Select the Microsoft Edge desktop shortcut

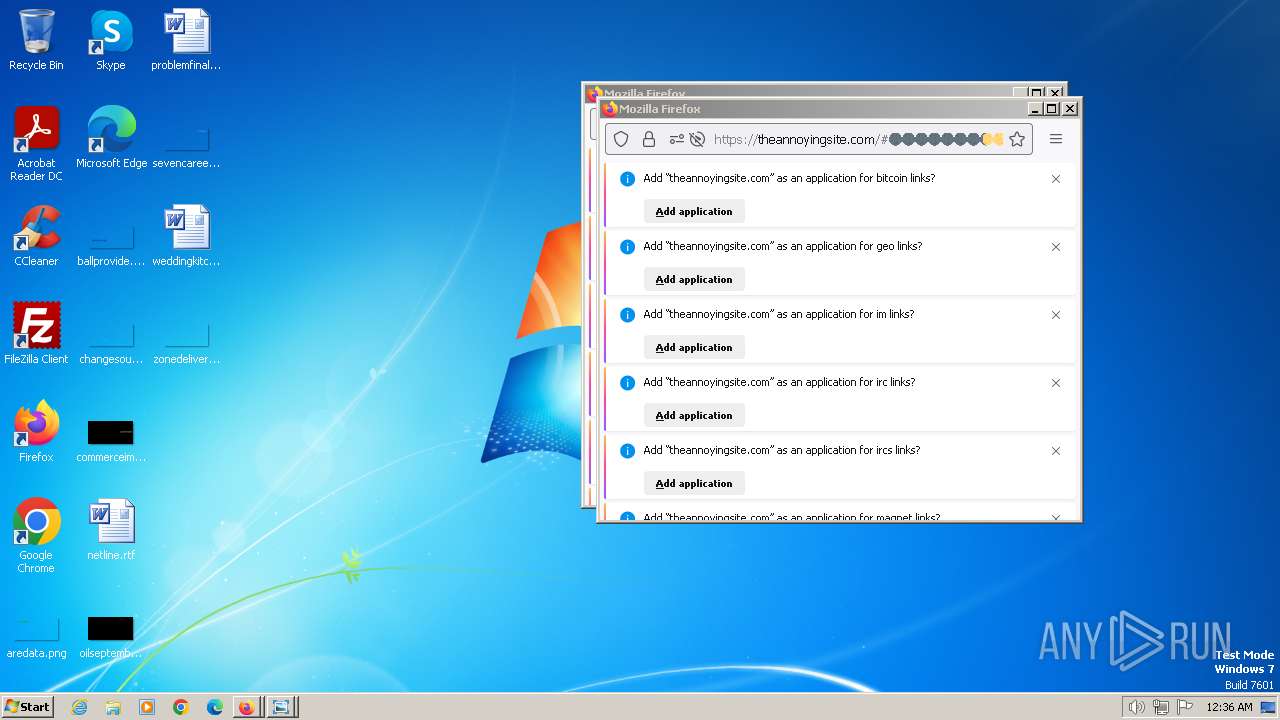coord(111,138)
